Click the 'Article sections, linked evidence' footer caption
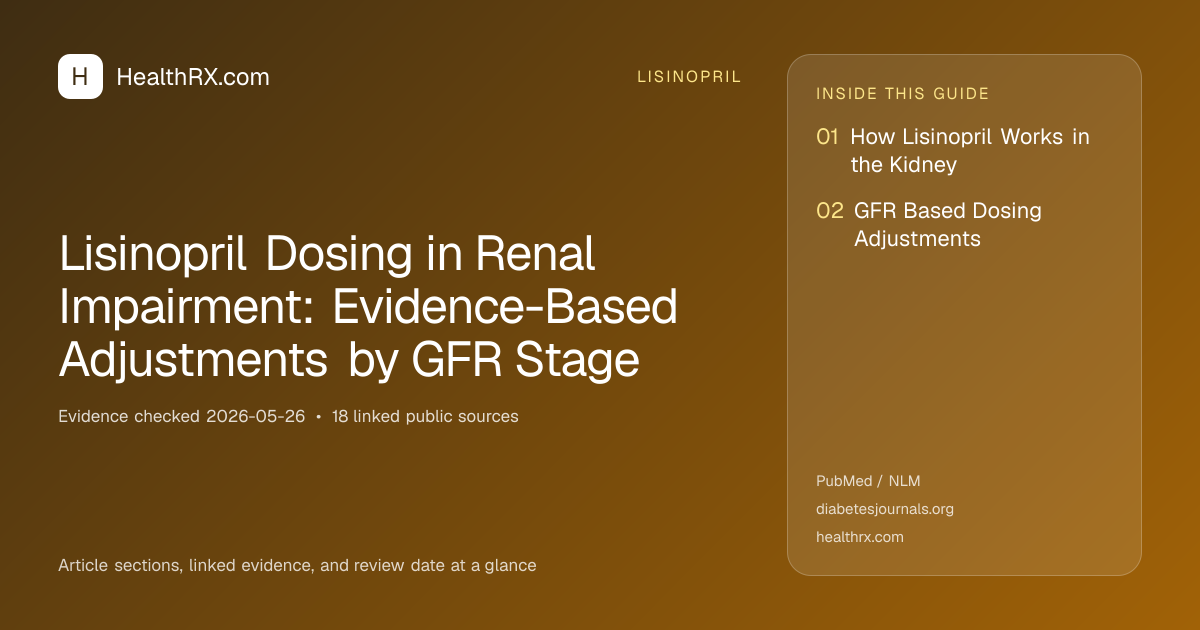1200x630 pixels. 297,565
